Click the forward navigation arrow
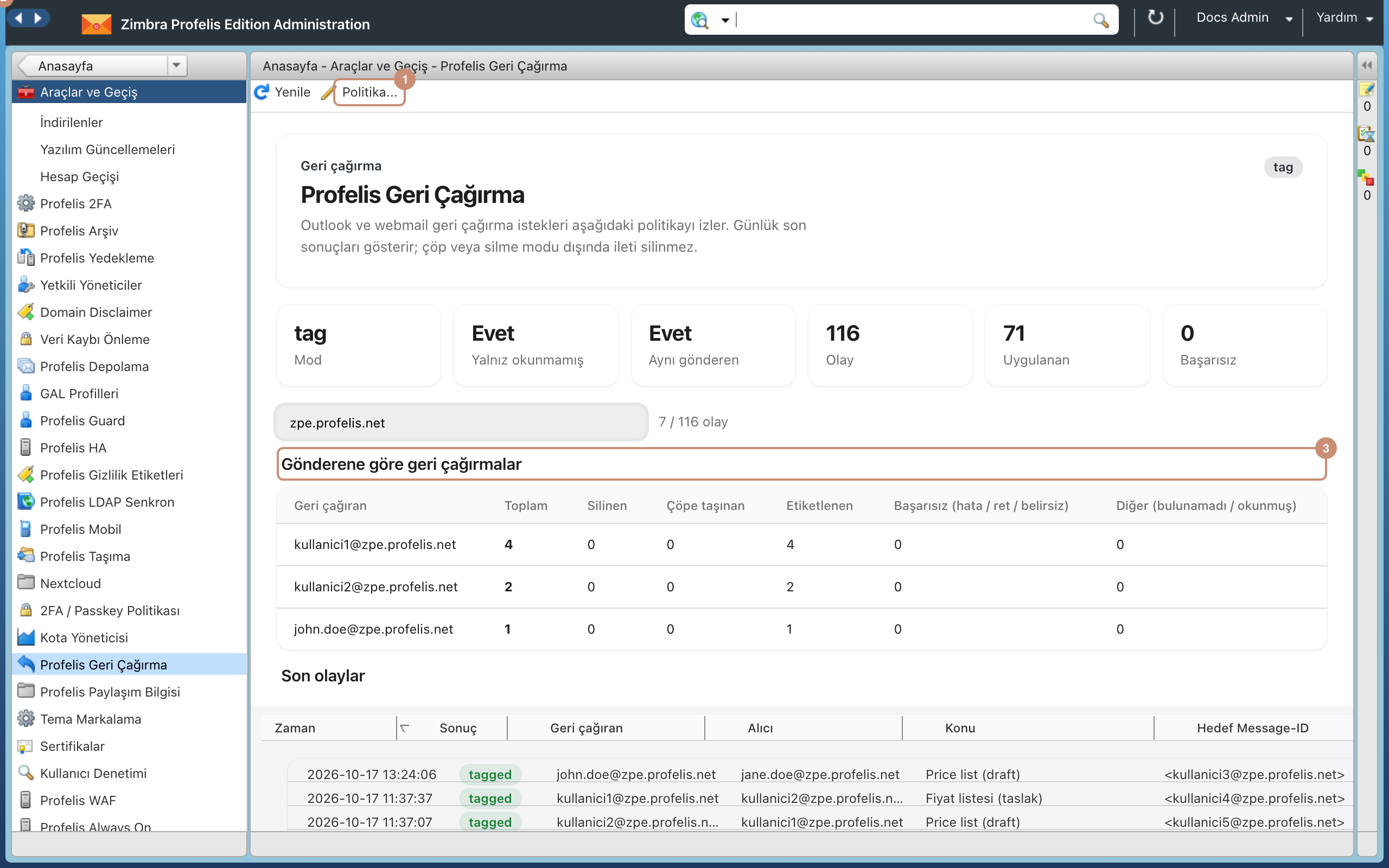This screenshot has width=1389, height=868. 39,18
